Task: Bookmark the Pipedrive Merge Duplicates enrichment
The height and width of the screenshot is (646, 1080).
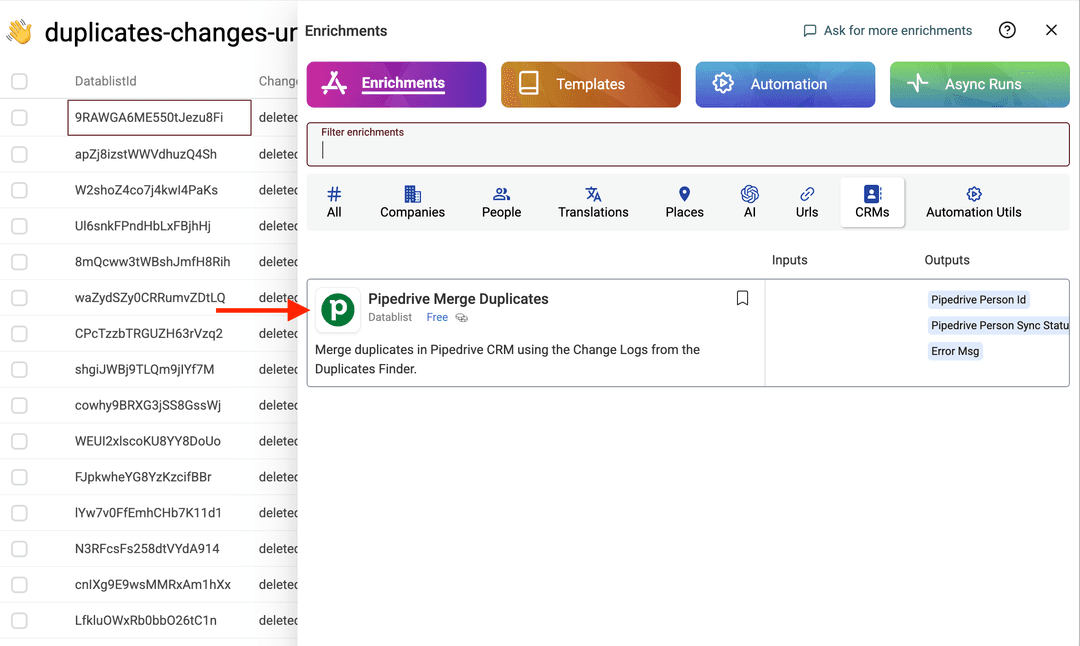Action: click(742, 298)
